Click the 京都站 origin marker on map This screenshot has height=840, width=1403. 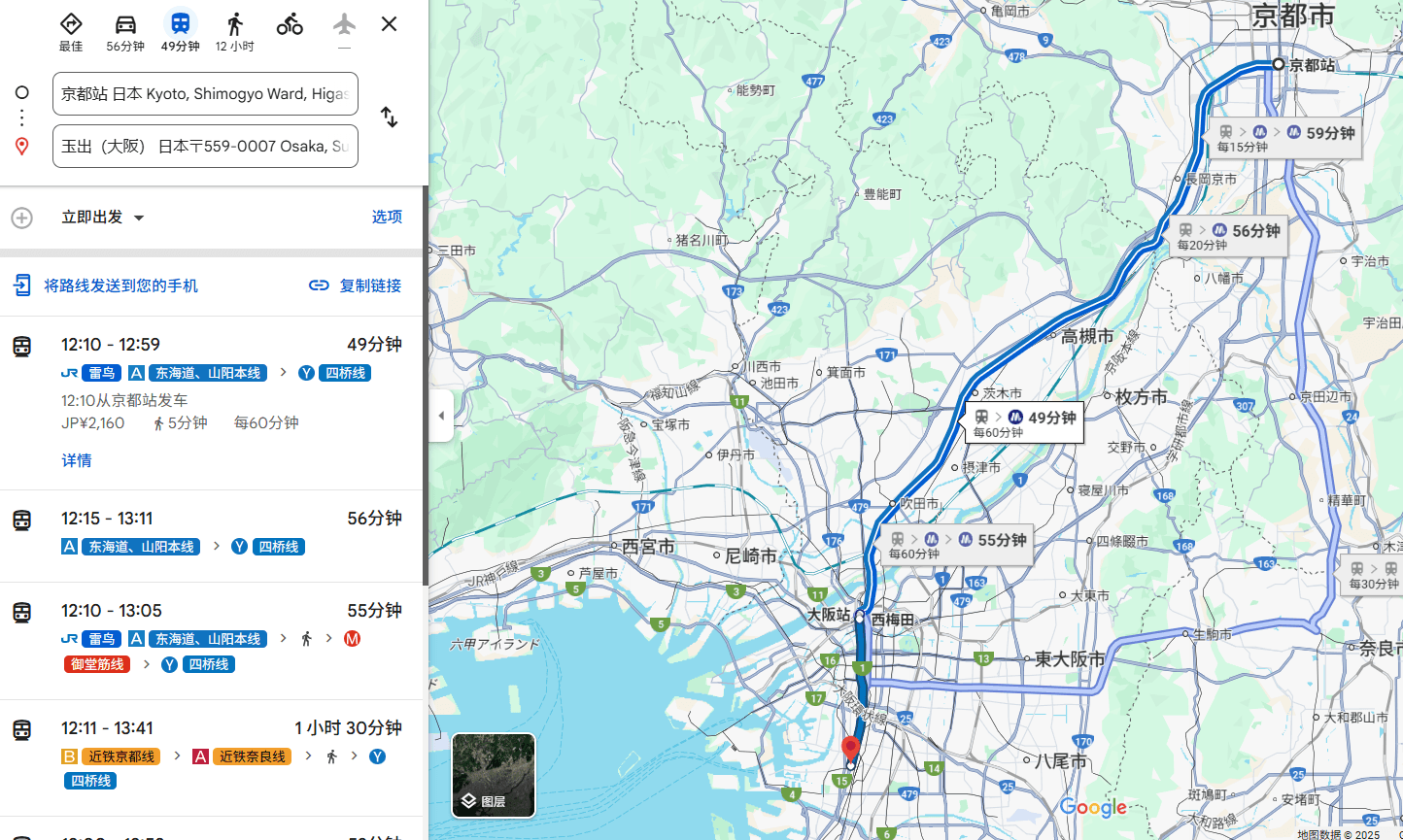tap(1279, 64)
